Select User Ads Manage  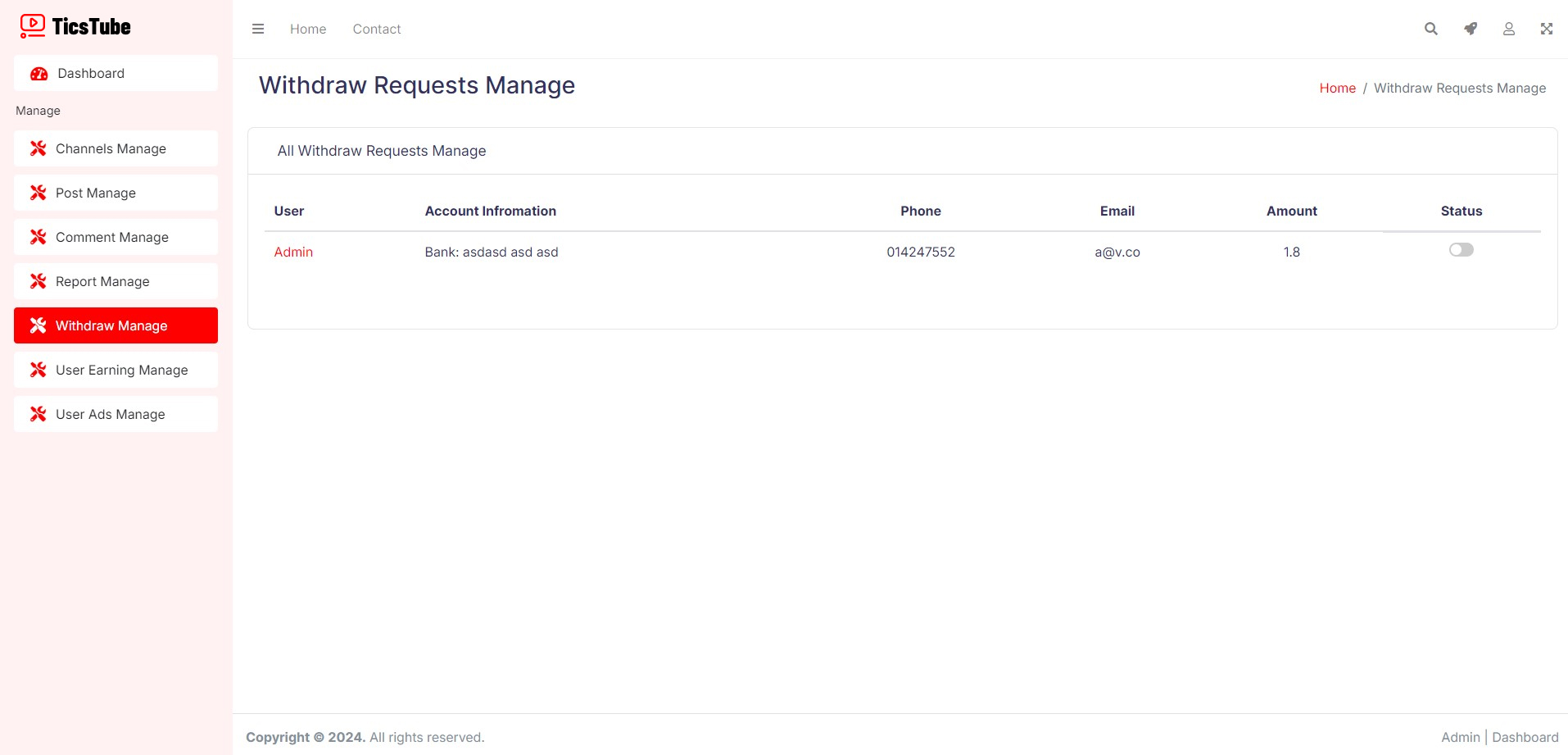pos(111,414)
